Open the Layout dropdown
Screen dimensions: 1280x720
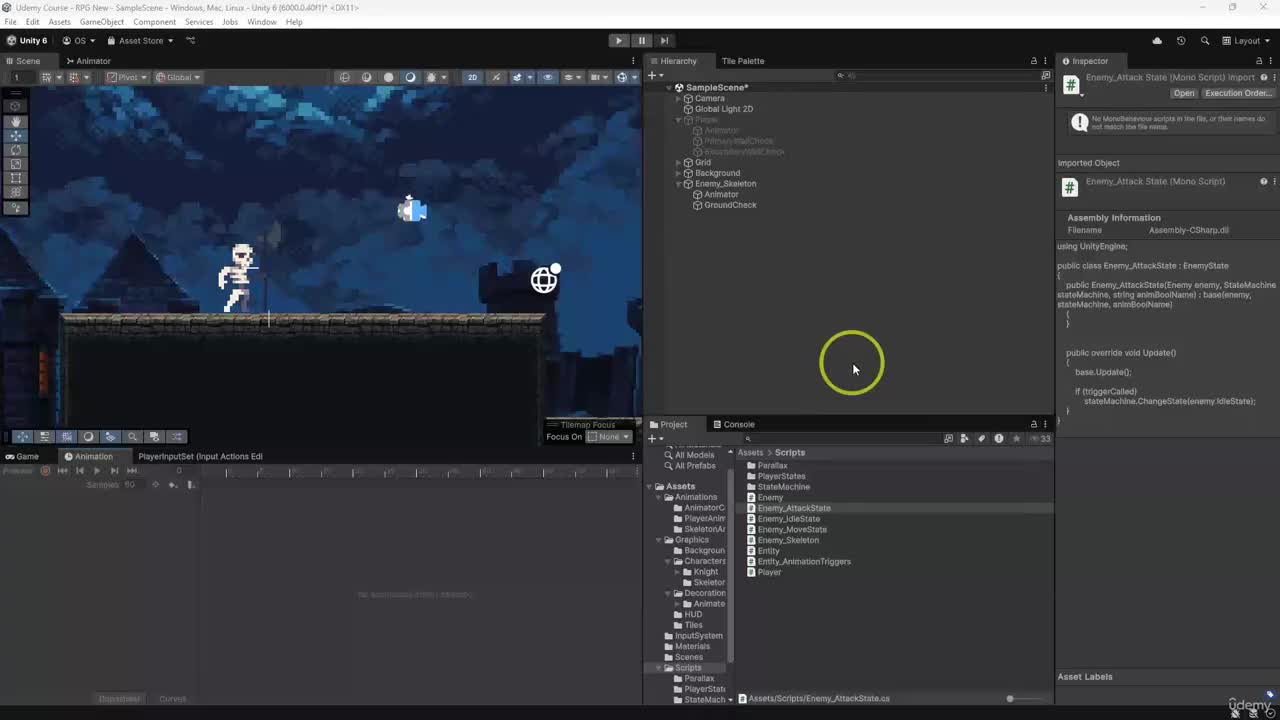[1246, 41]
